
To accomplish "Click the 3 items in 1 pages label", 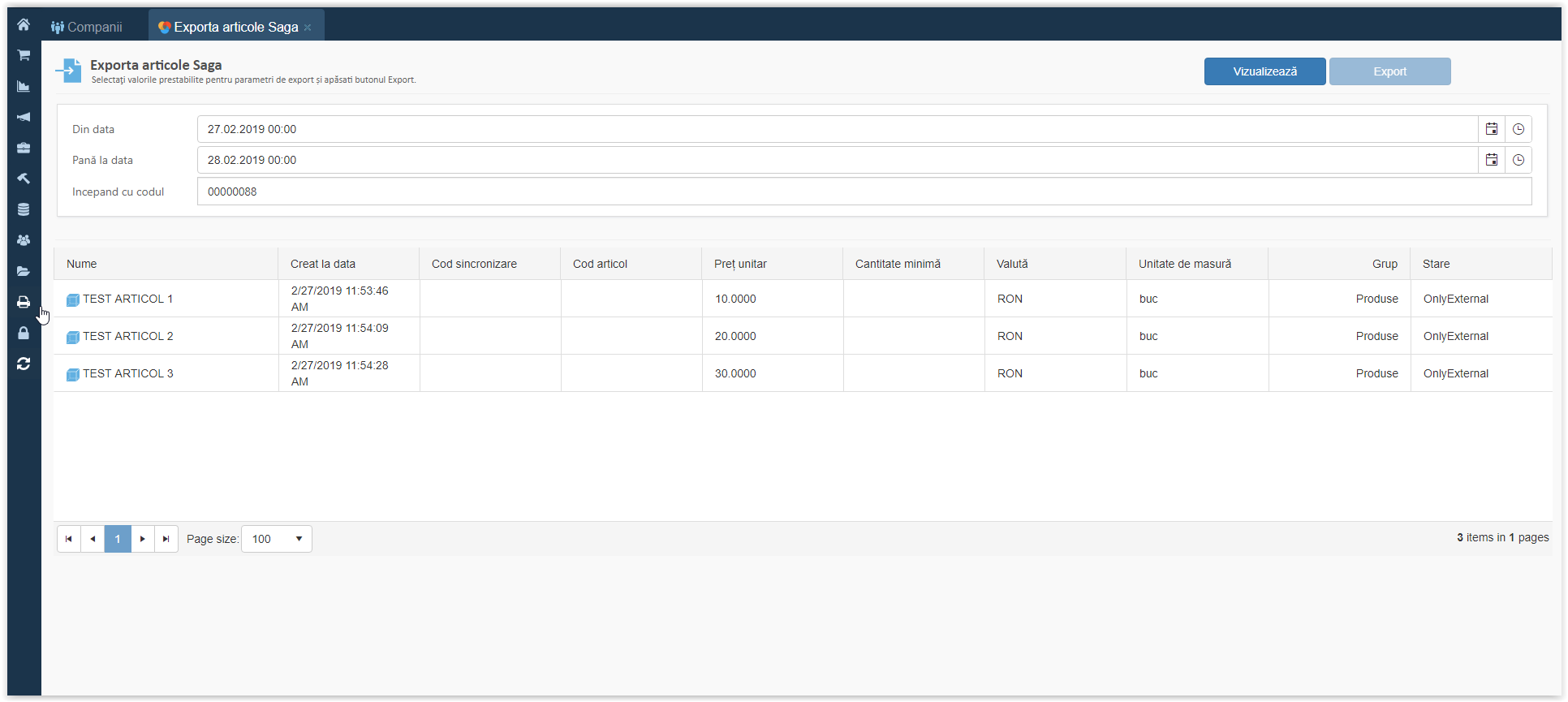I will [1502, 537].
